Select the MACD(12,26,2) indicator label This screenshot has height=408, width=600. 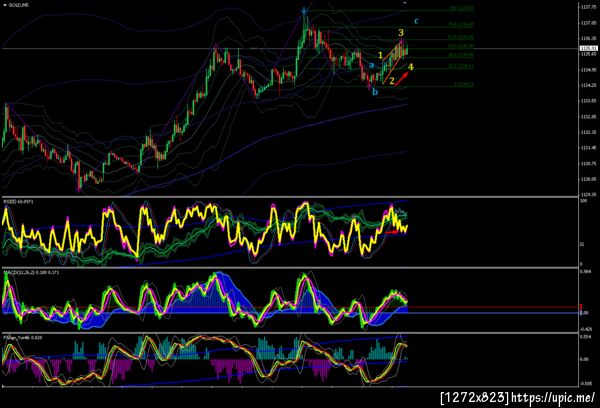31,273
